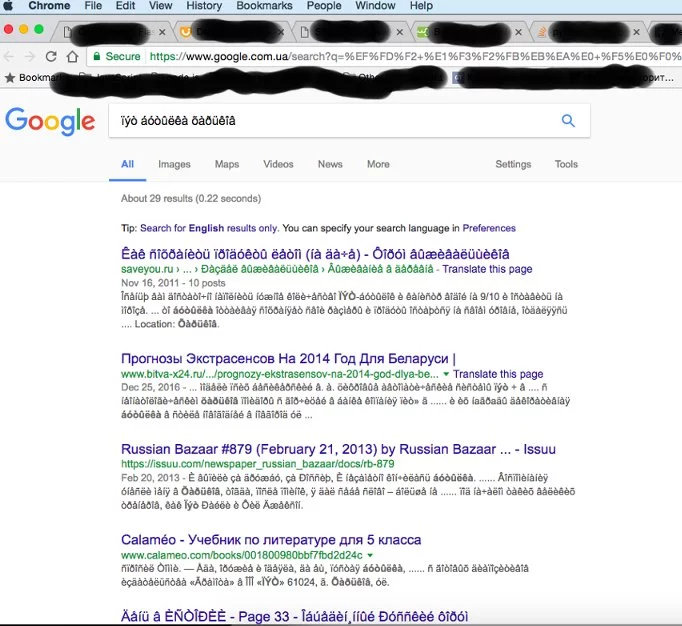Open the saveyou.ru forum result title
This screenshot has width=682, height=626.
tap(315, 254)
